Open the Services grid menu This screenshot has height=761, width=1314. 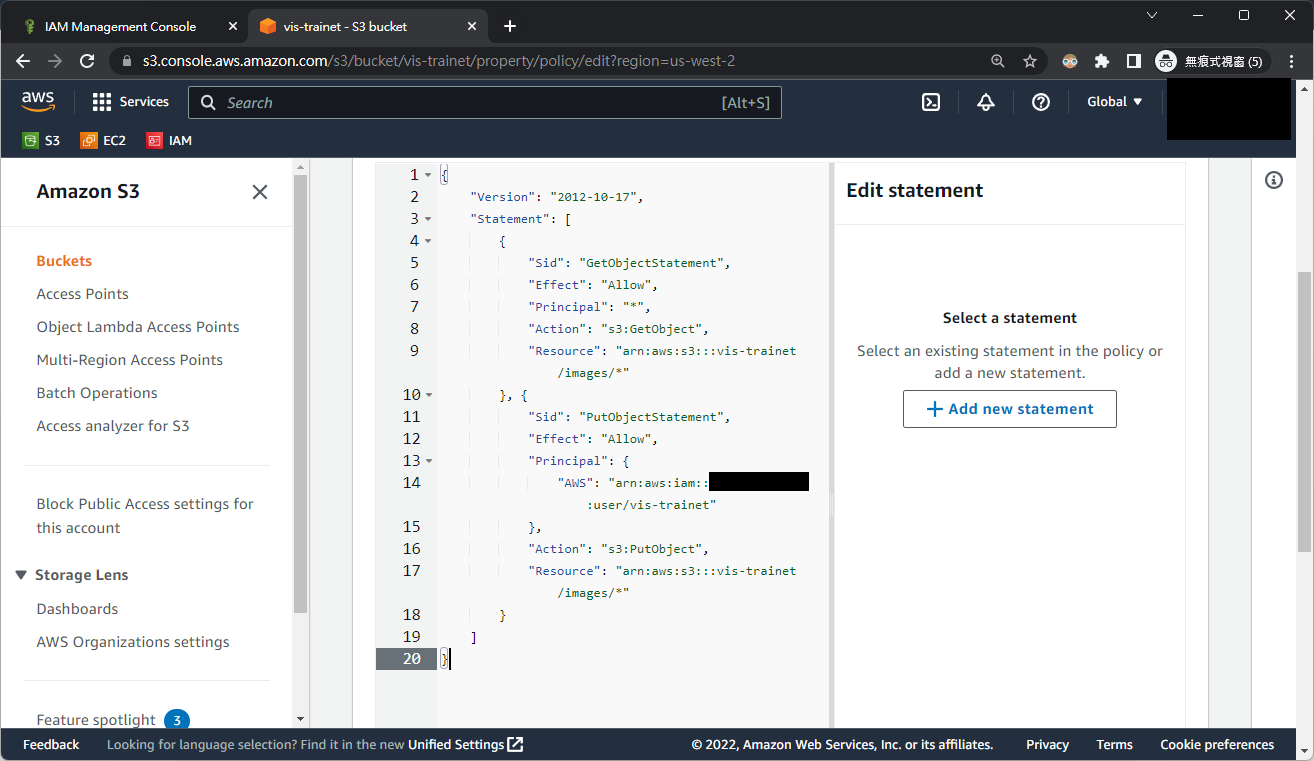(x=131, y=102)
